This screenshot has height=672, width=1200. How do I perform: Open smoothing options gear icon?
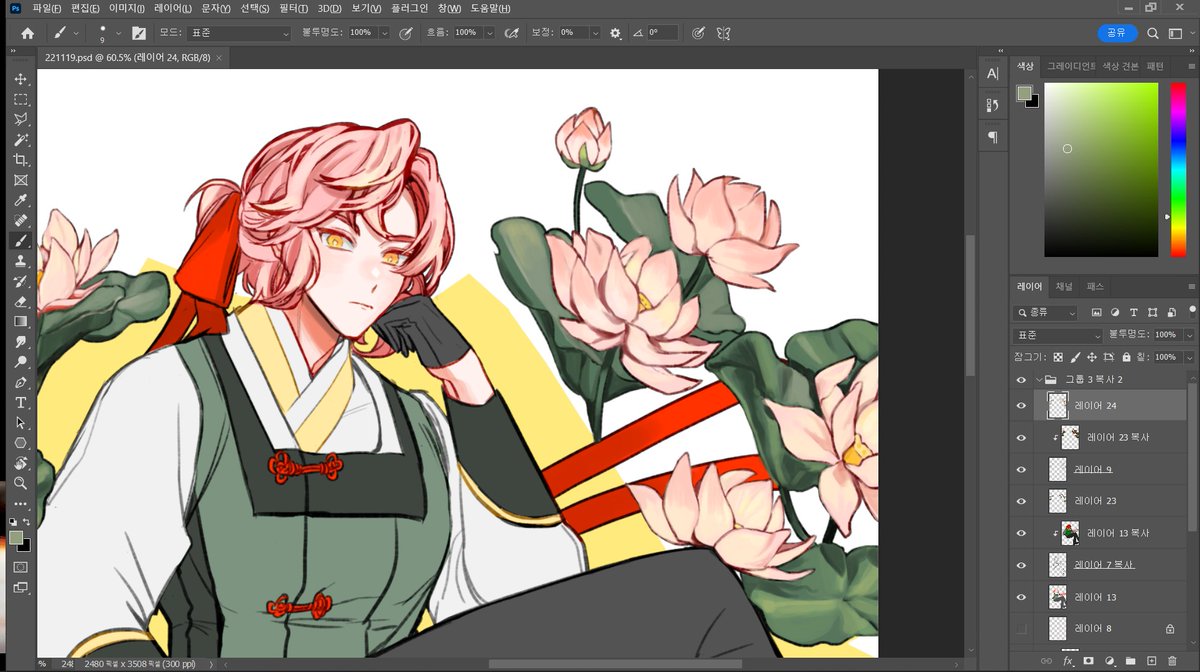pyautogui.click(x=615, y=33)
